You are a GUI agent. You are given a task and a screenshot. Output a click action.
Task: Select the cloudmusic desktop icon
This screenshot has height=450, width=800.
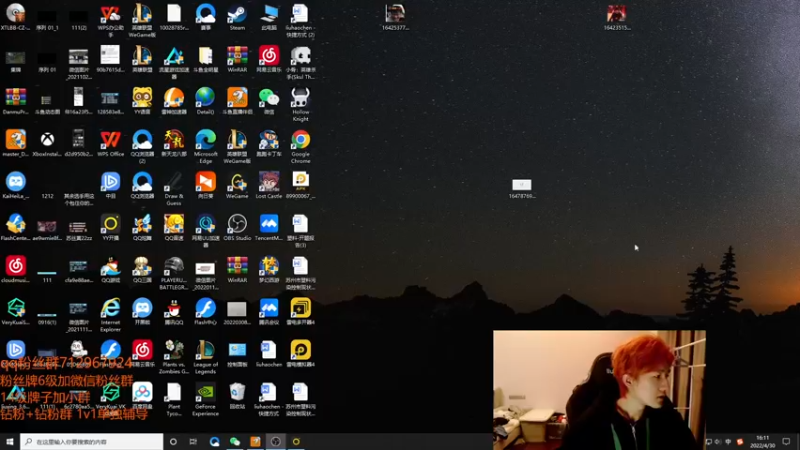[x=16, y=266]
